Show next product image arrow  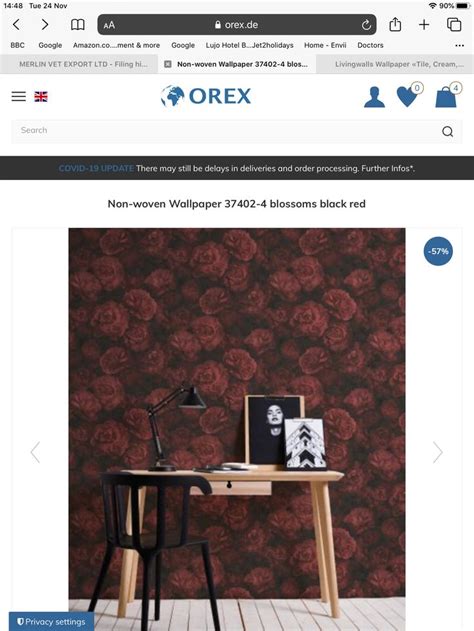pyautogui.click(x=438, y=452)
